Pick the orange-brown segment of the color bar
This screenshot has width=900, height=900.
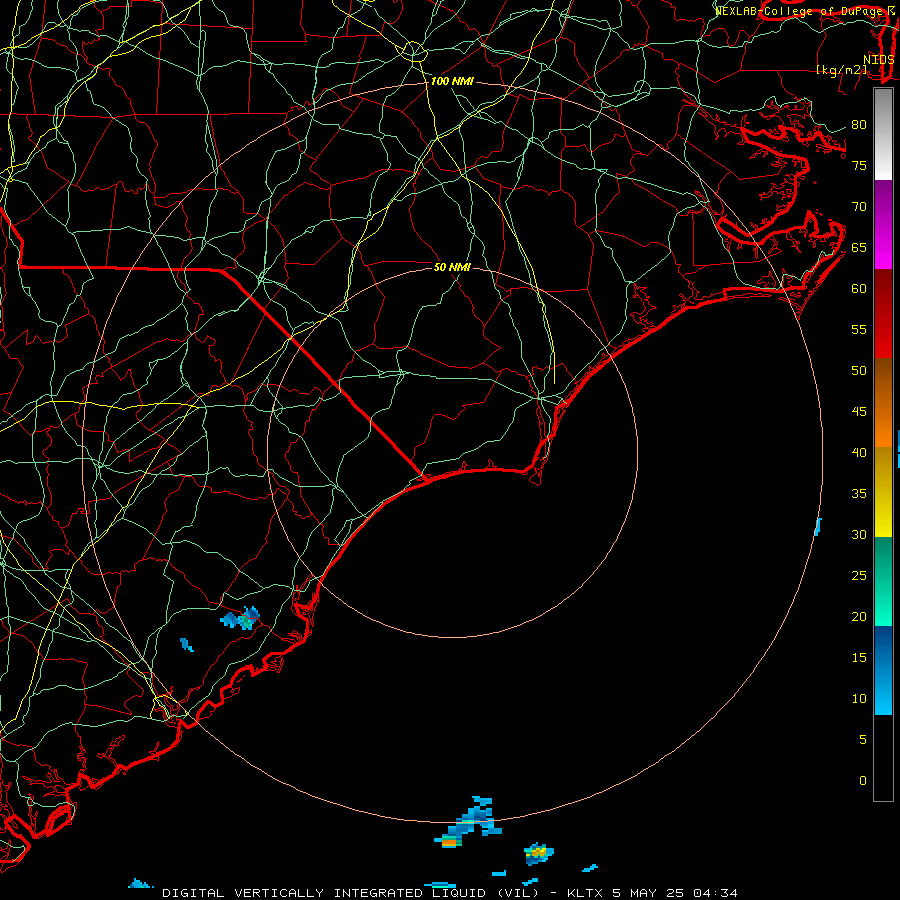point(883,403)
